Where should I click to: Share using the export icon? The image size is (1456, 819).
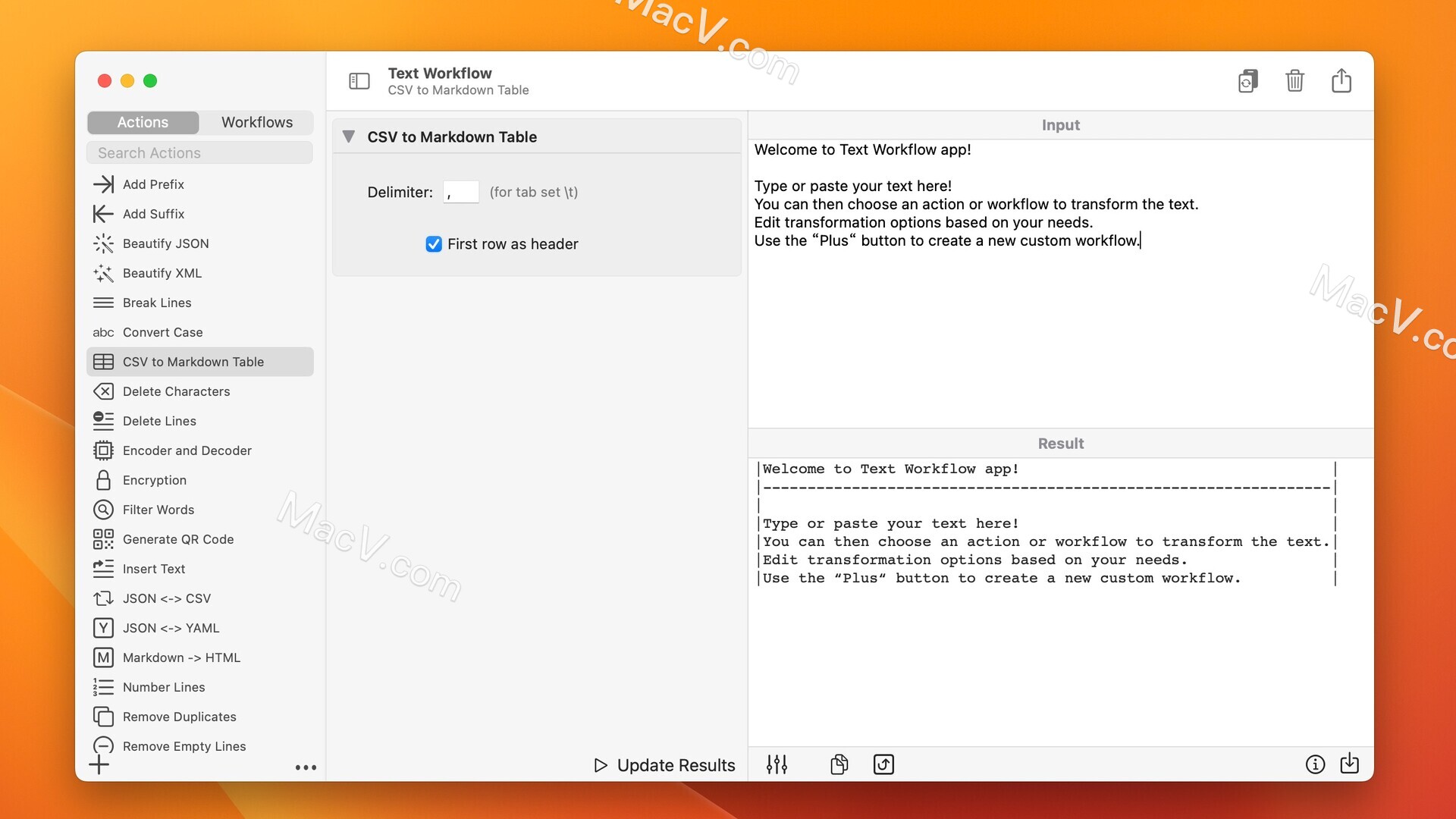[x=1341, y=80]
